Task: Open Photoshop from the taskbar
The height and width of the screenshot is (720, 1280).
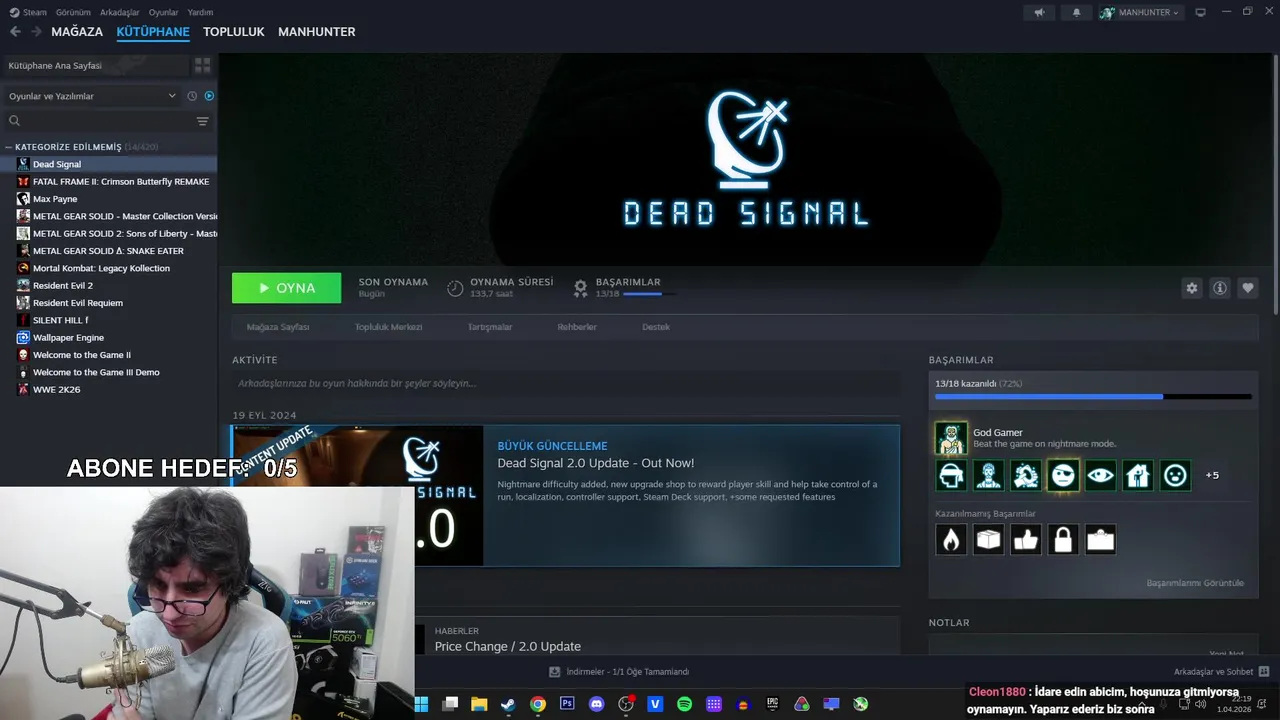Action: [567, 704]
